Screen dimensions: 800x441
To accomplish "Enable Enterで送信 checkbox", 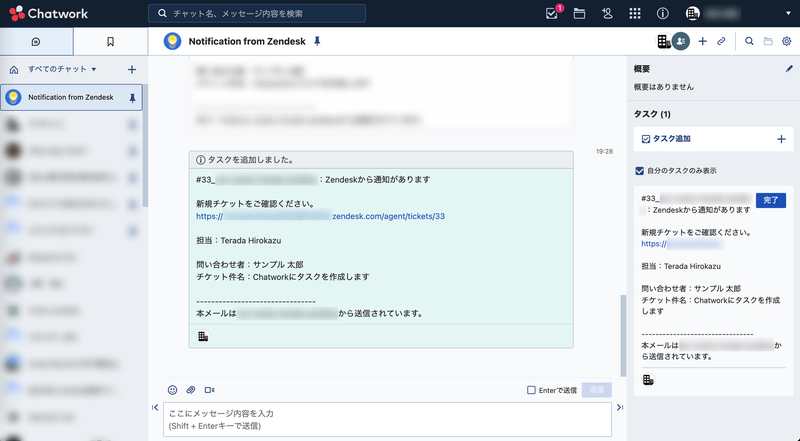I will [531, 390].
